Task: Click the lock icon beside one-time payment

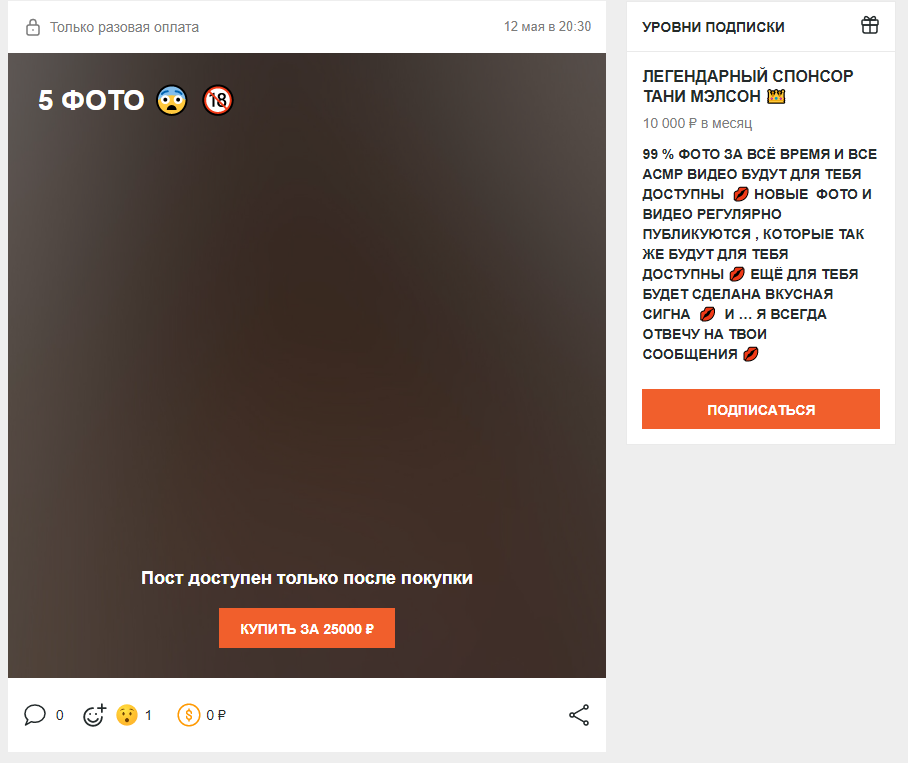Action: (x=33, y=27)
